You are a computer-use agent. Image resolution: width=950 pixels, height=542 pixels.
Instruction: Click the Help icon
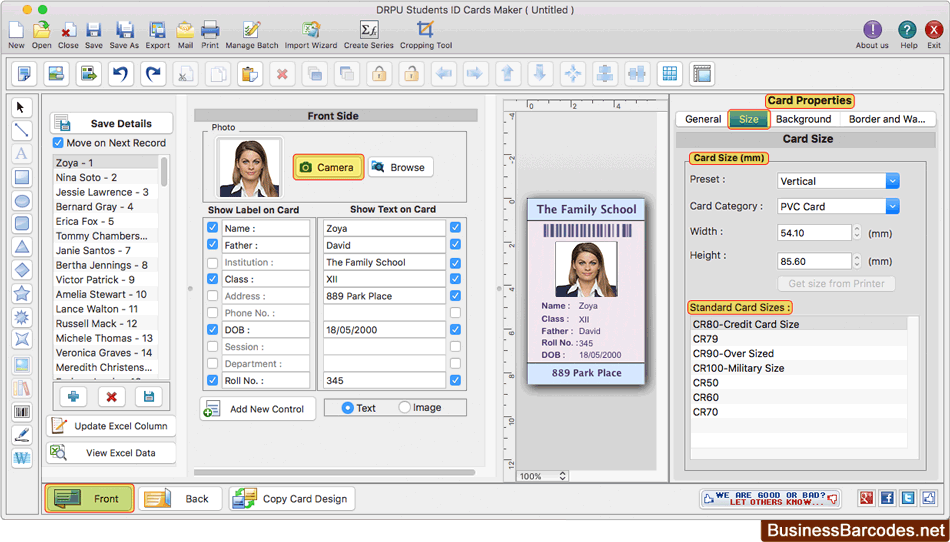(908, 35)
